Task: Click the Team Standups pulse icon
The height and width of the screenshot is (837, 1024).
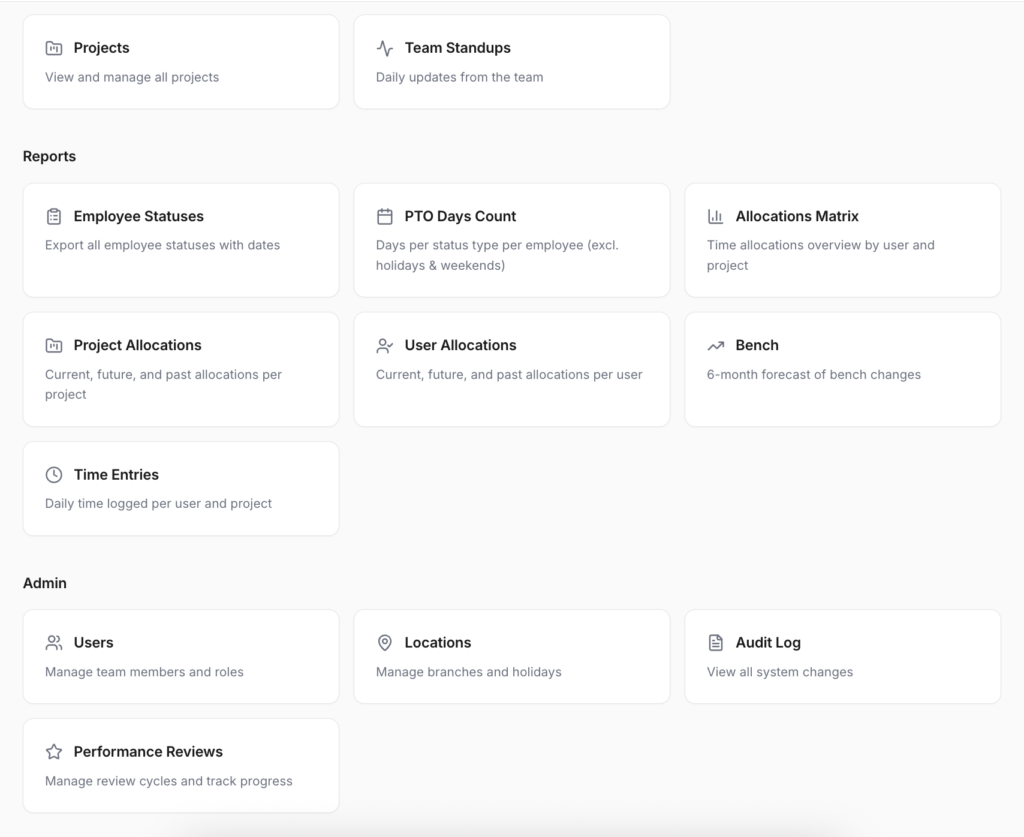Action: tap(384, 47)
